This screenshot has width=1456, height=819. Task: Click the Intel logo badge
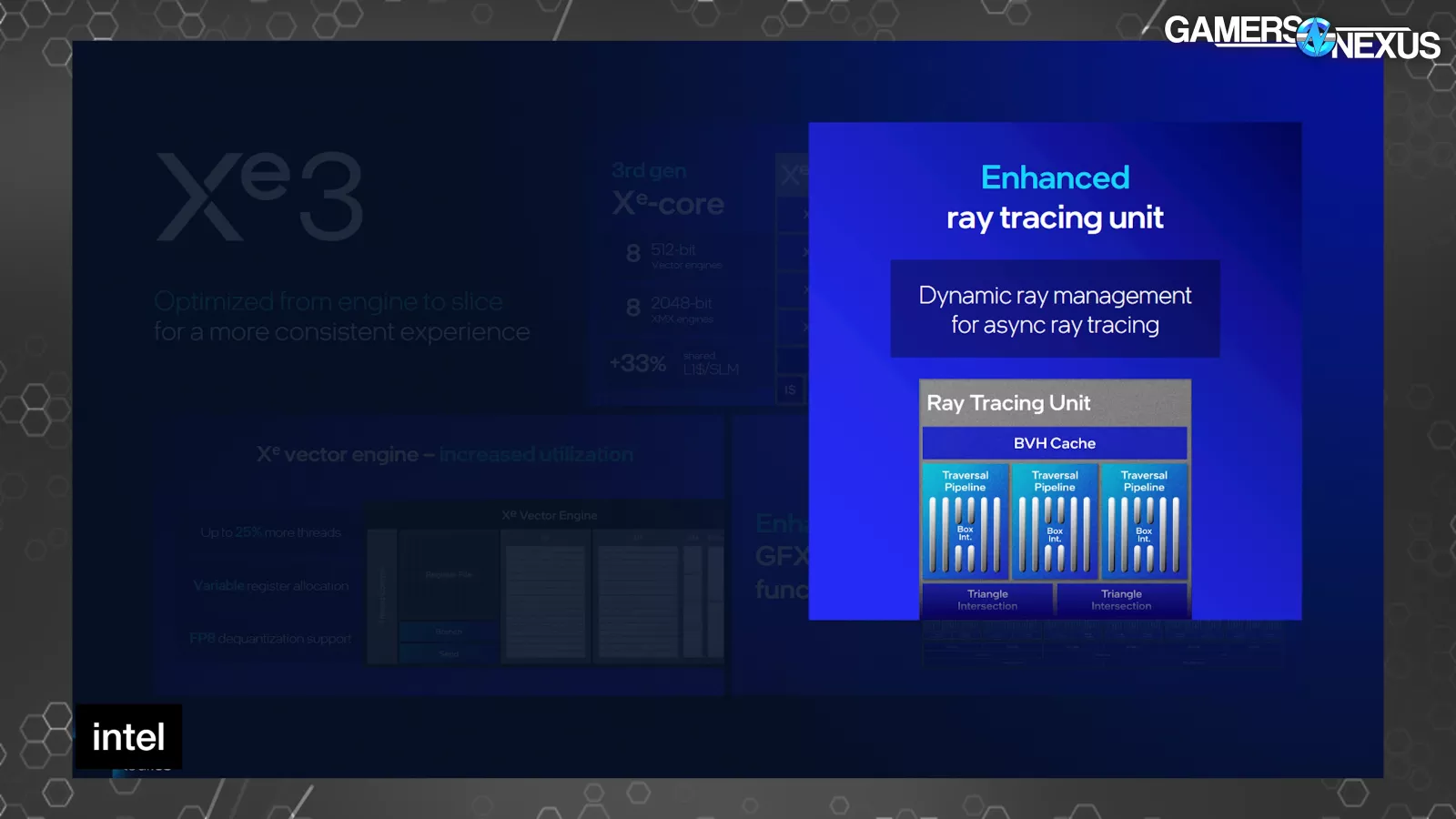128,737
